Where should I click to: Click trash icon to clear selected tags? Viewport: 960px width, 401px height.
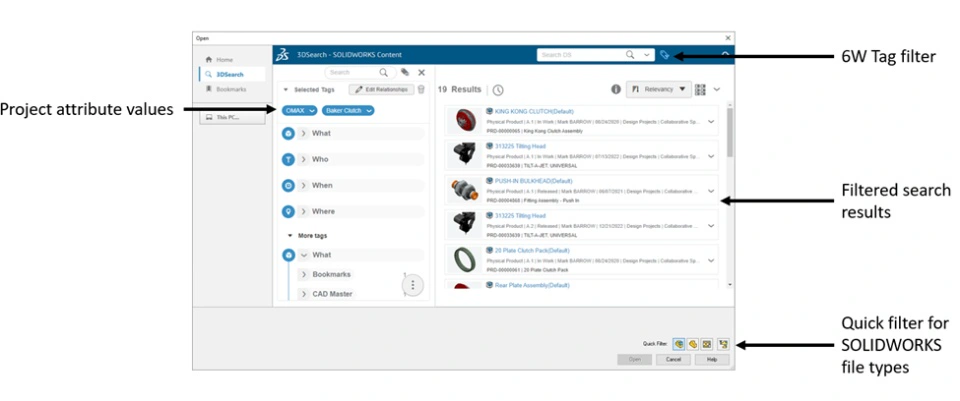pyautogui.click(x=421, y=89)
